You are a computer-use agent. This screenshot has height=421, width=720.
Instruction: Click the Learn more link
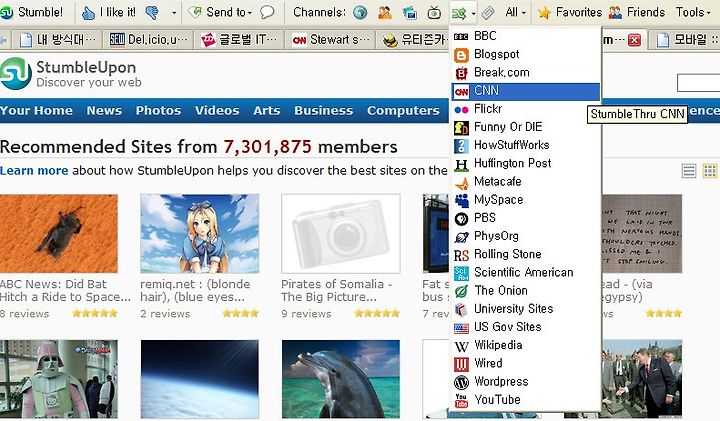coord(34,171)
